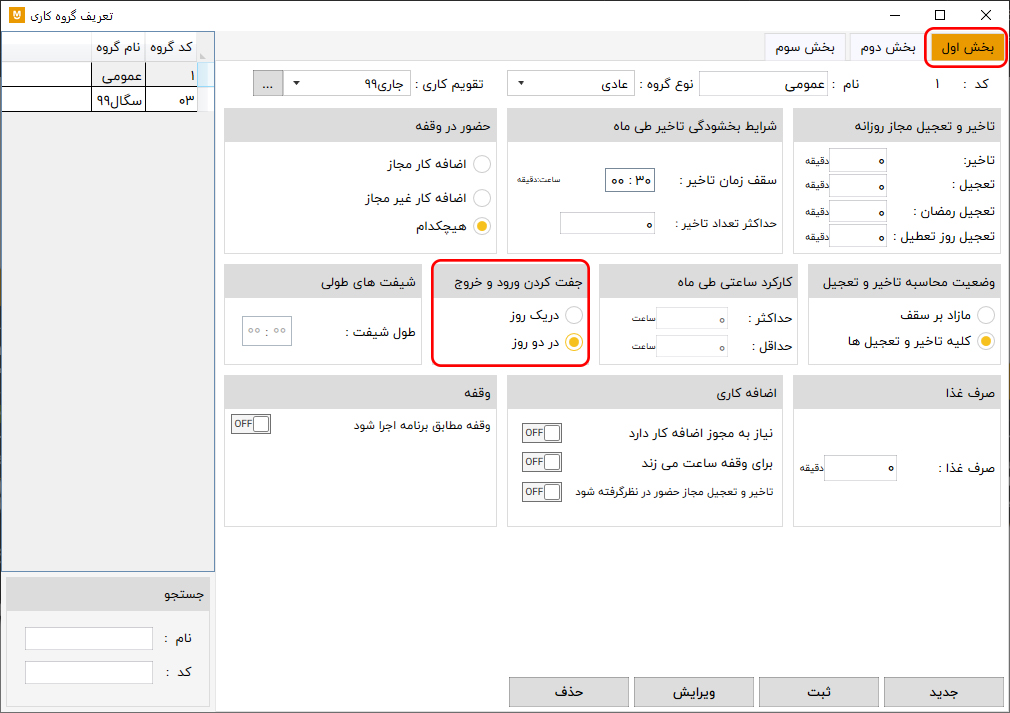Click the نام گروه column header
The image size is (1010, 713).
click(x=119, y=47)
